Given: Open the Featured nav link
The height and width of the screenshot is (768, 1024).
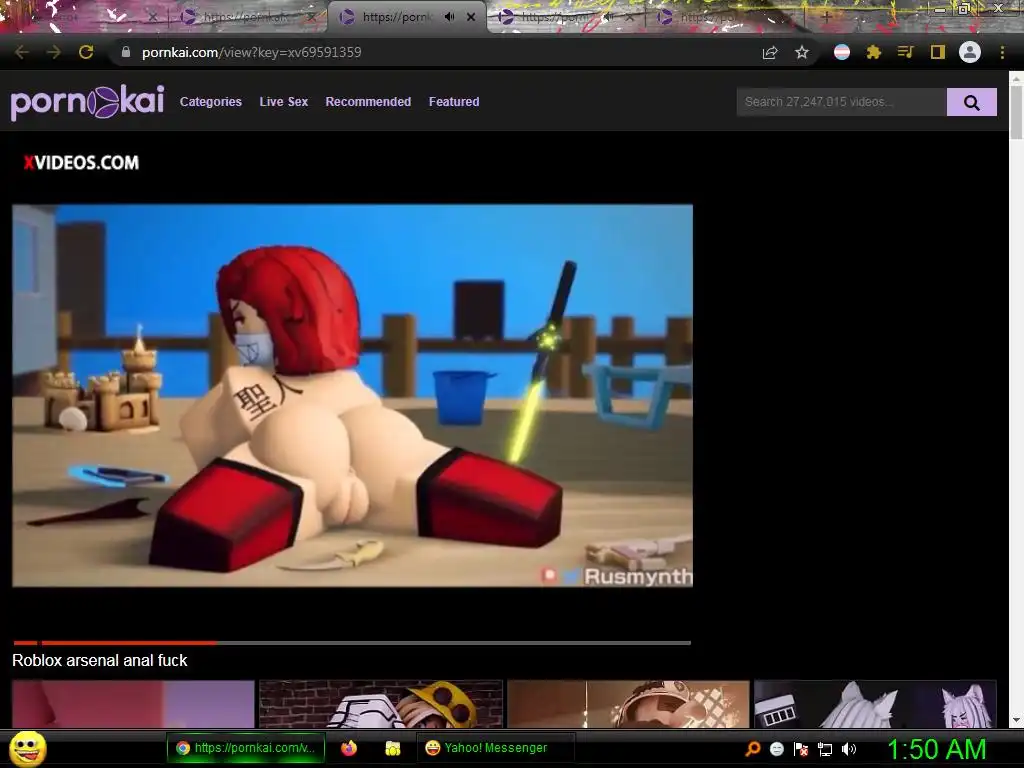Looking at the screenshot, I should point(454,102).
